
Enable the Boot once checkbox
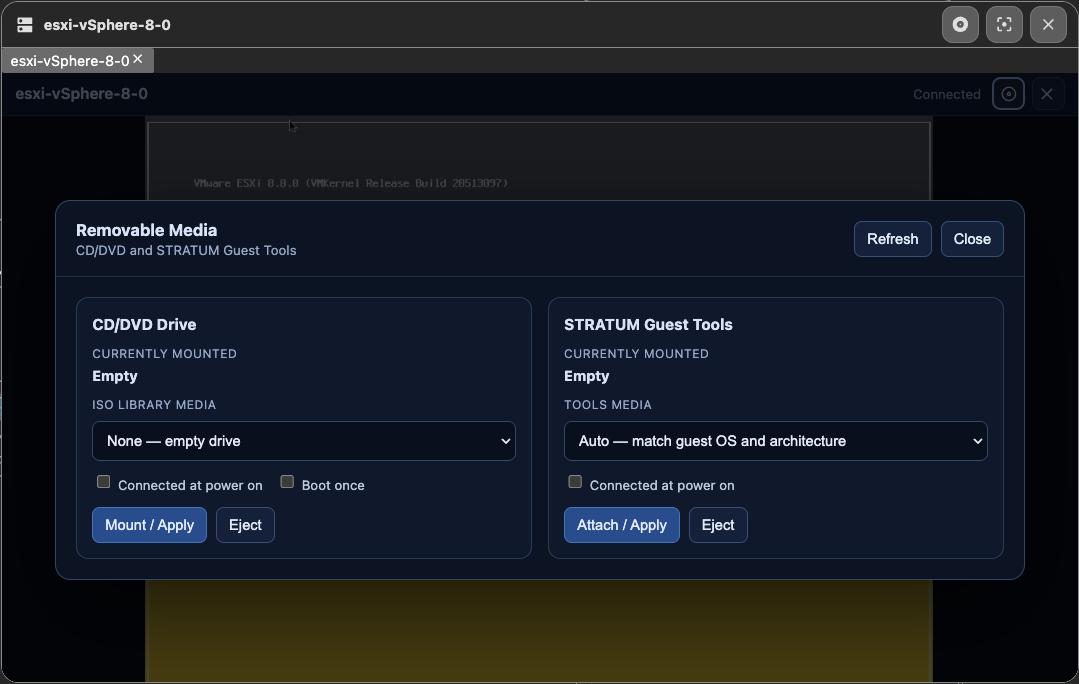point(287,482)
